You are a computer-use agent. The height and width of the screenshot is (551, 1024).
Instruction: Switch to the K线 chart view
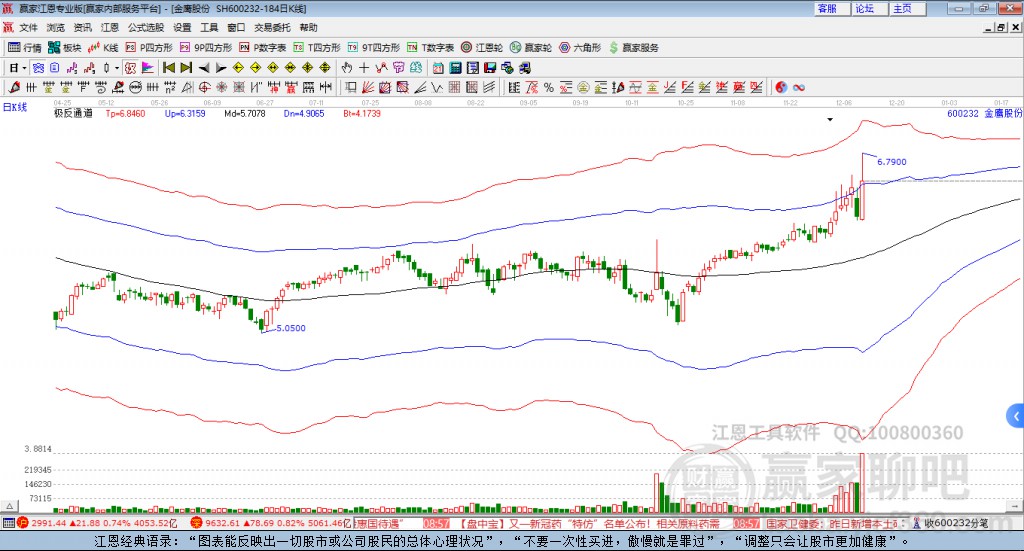(103, 48)
